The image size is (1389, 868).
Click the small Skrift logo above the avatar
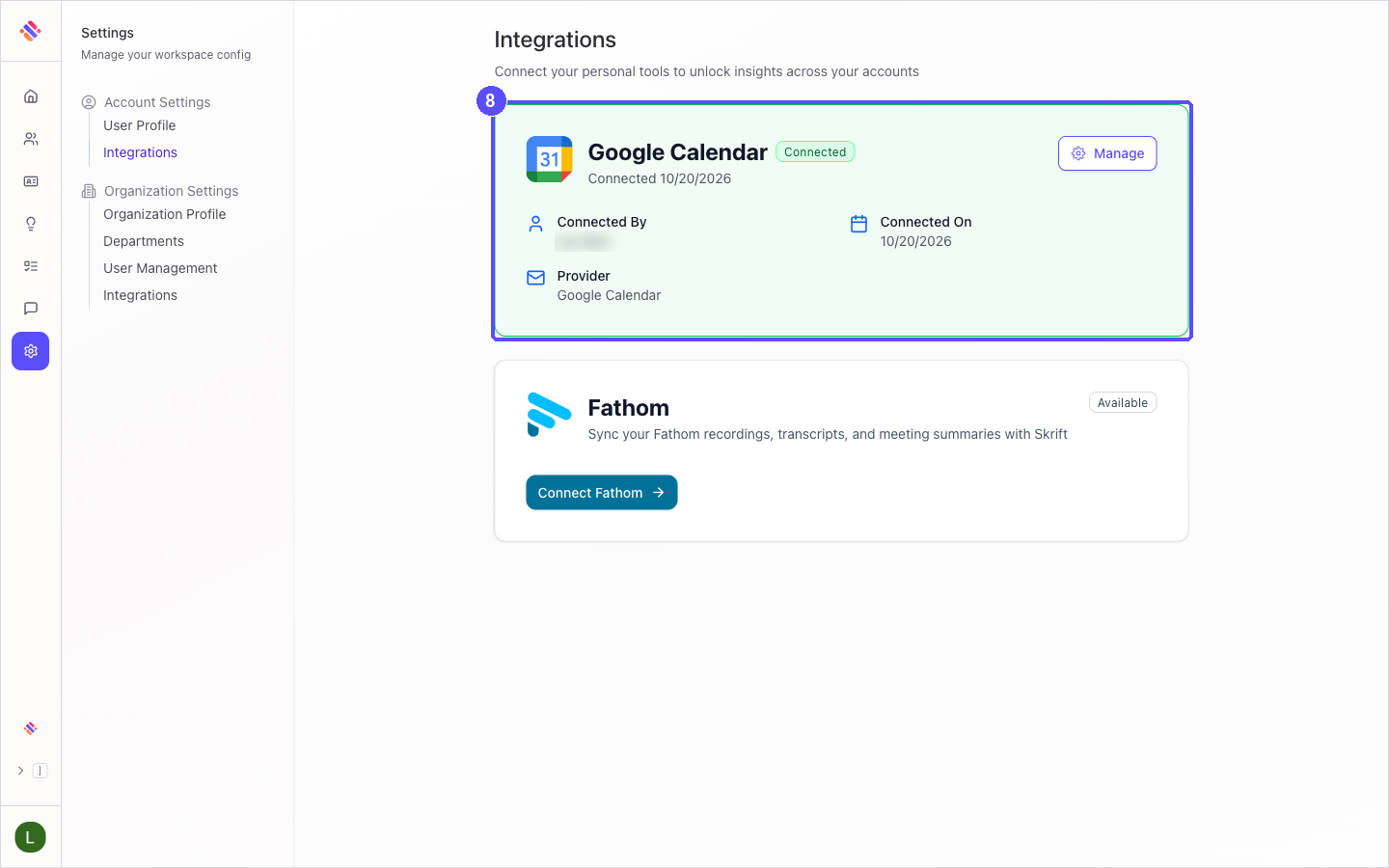(x=31, y=728)
